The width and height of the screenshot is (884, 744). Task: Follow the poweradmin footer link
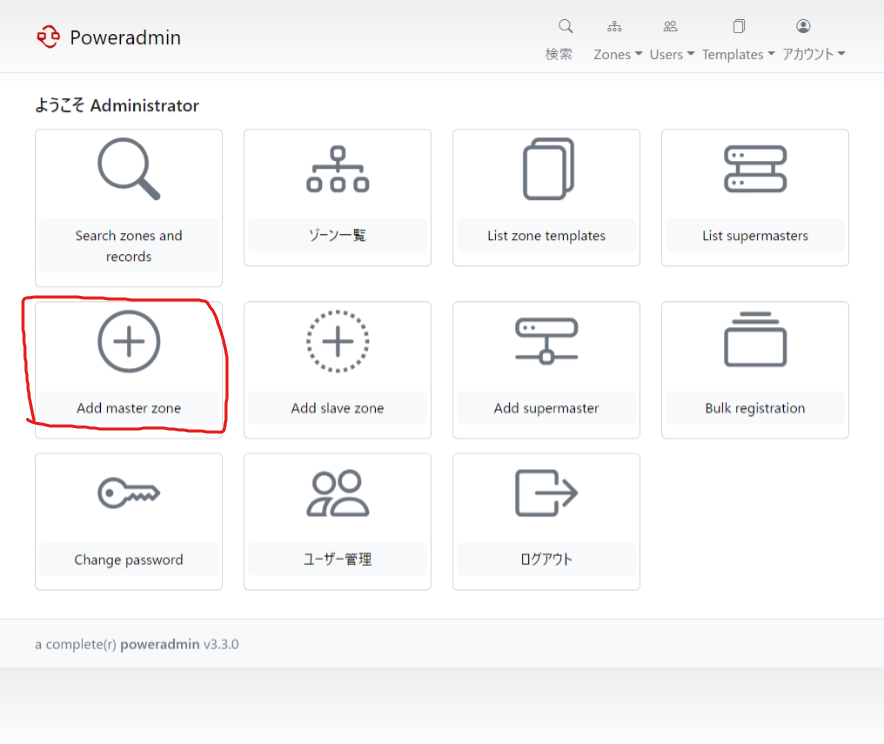coord(160,644)
